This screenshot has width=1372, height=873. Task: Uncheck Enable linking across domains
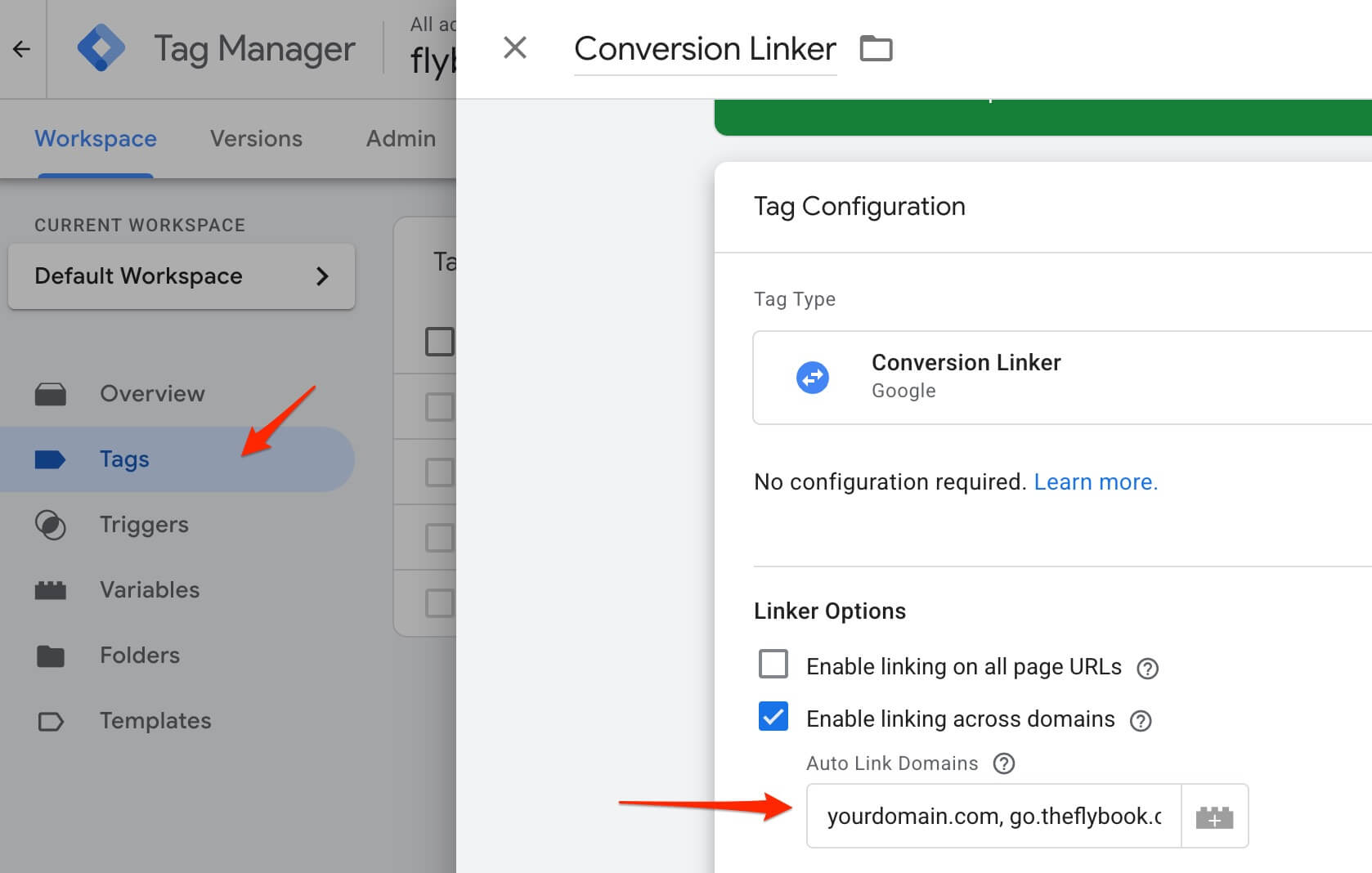coord(773,717)
